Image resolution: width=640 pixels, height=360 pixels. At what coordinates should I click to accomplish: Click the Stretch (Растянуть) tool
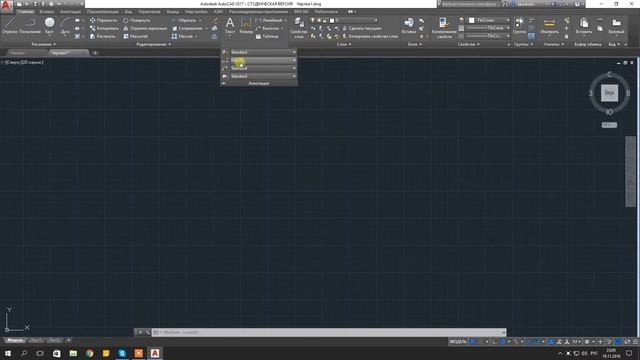coord(103,36)
